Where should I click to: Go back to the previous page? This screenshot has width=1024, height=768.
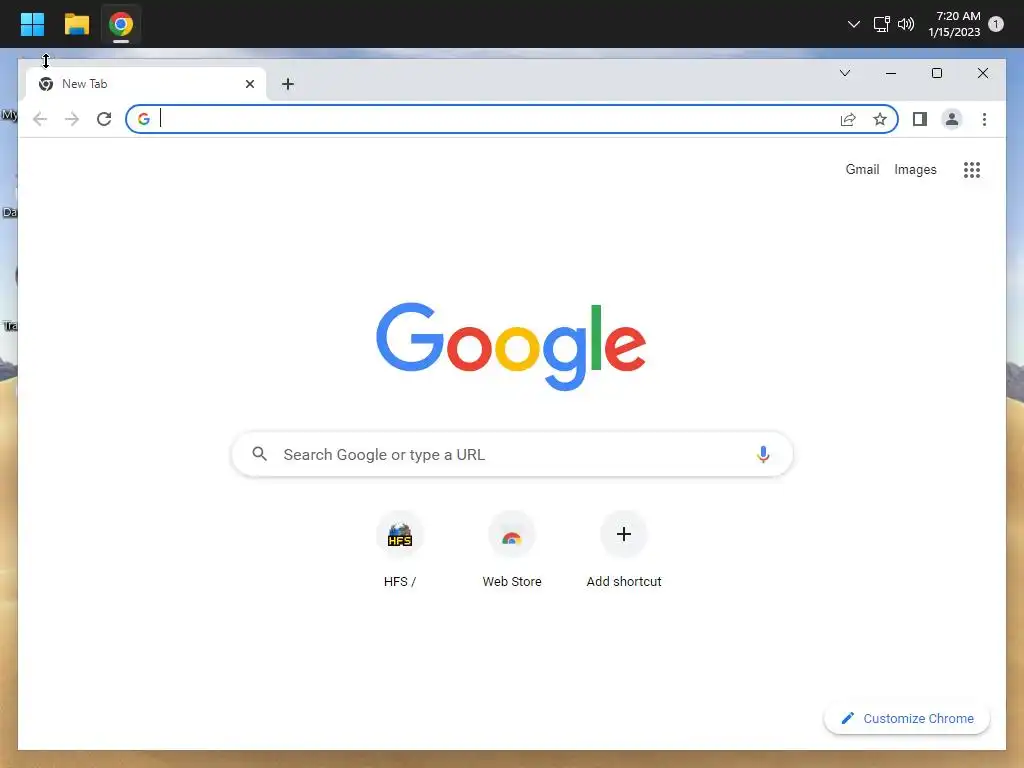[40, 119]
